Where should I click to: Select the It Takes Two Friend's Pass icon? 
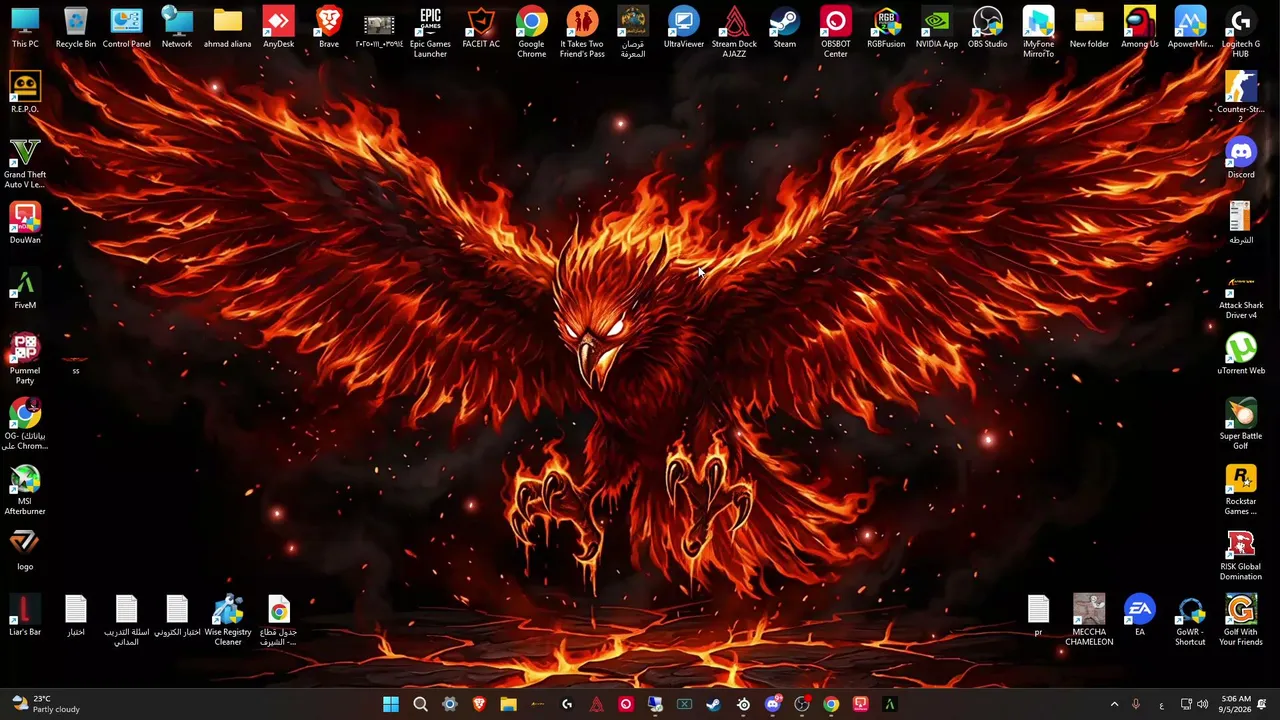pos(582,32)
